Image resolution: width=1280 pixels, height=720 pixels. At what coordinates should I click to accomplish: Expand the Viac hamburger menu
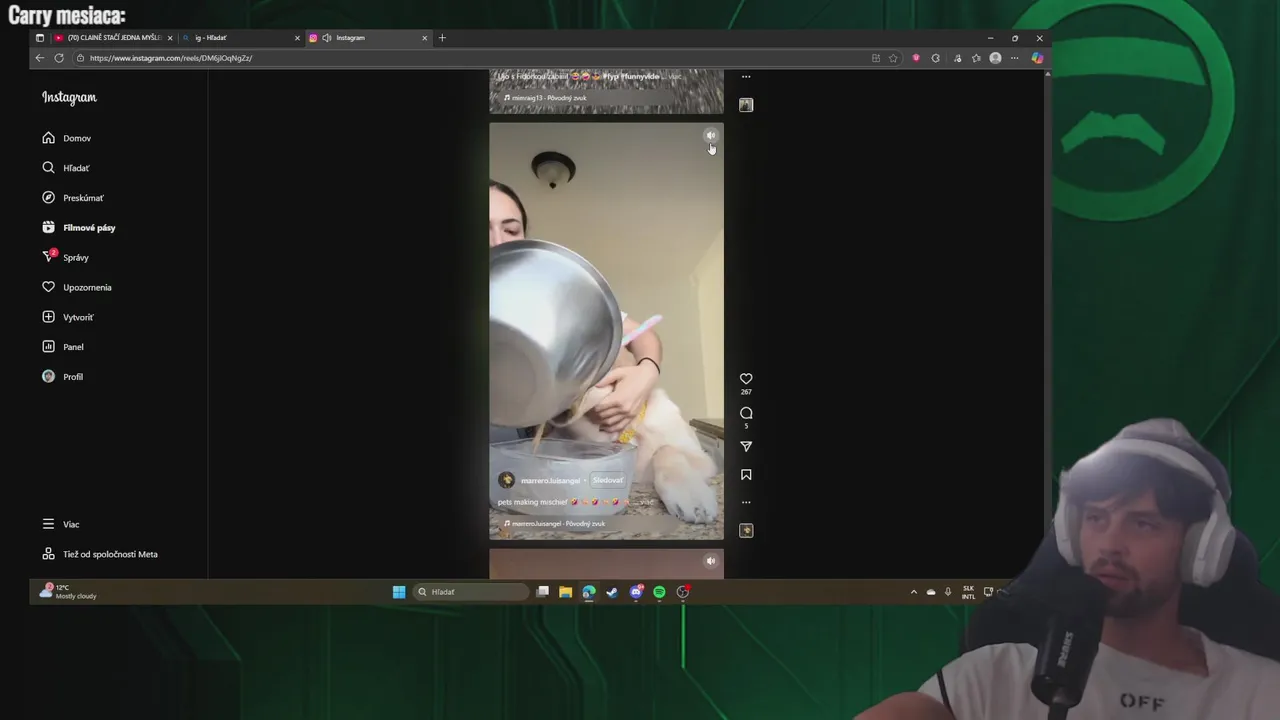pos(61,524)
